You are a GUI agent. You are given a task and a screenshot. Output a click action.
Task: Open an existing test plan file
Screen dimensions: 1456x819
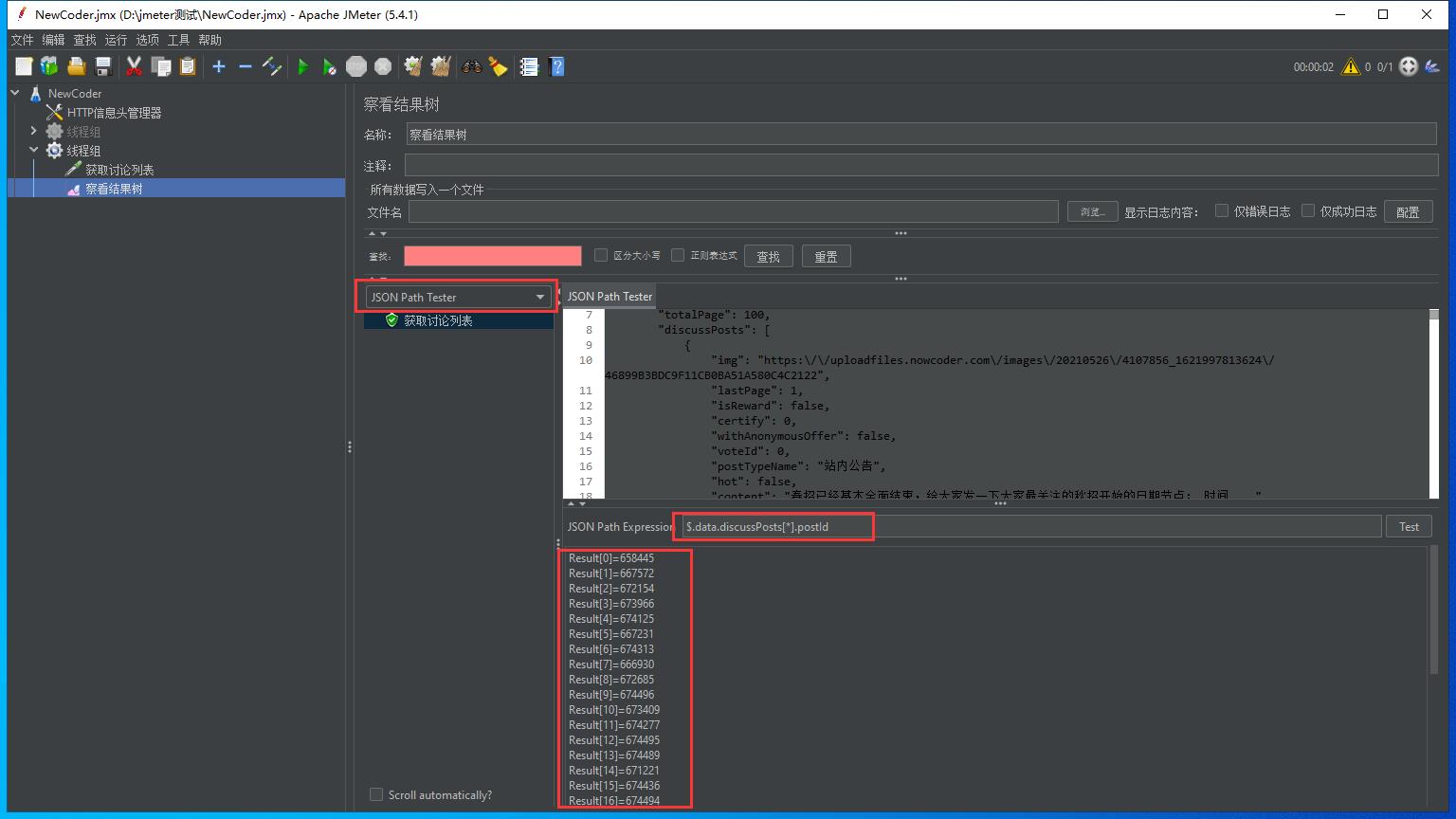pyautogui.click(x=77, y=66)
